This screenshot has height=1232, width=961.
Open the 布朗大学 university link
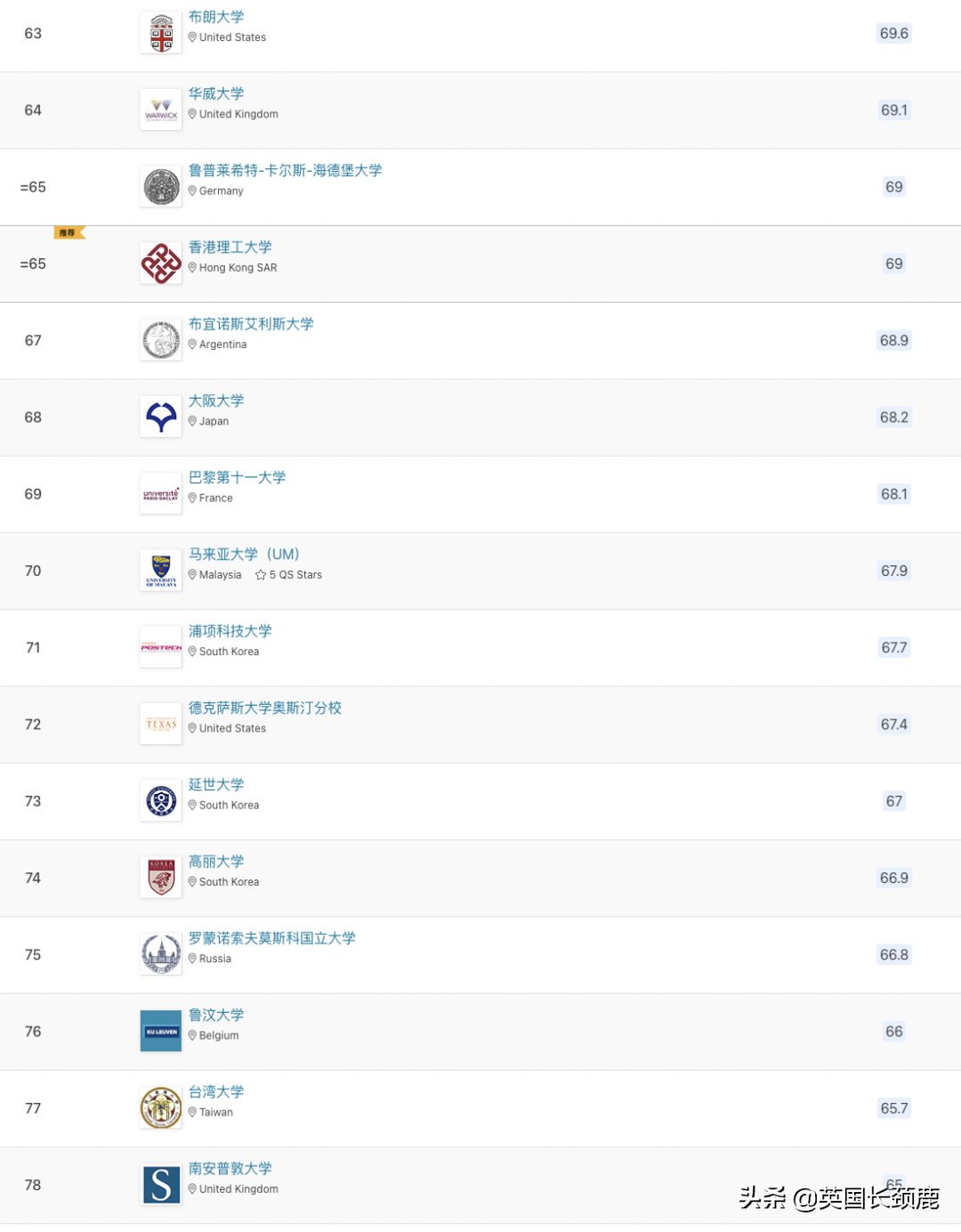tap(216, 17)
